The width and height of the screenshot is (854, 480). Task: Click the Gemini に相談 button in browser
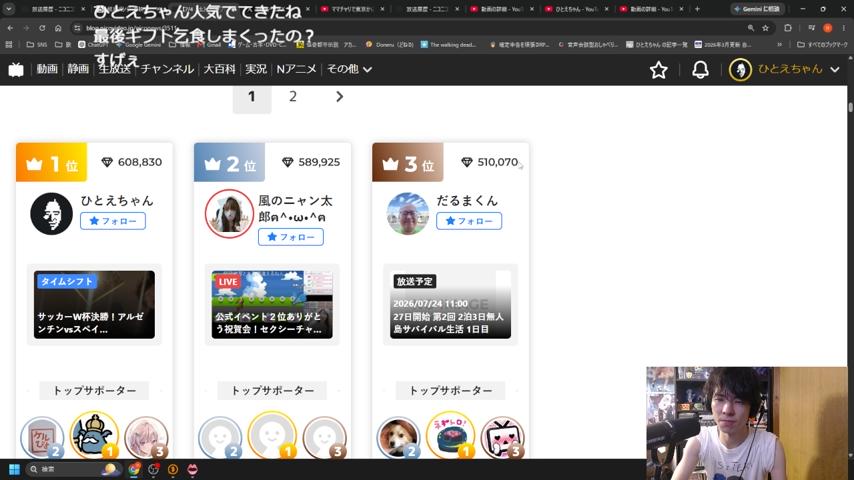[758, 9]
